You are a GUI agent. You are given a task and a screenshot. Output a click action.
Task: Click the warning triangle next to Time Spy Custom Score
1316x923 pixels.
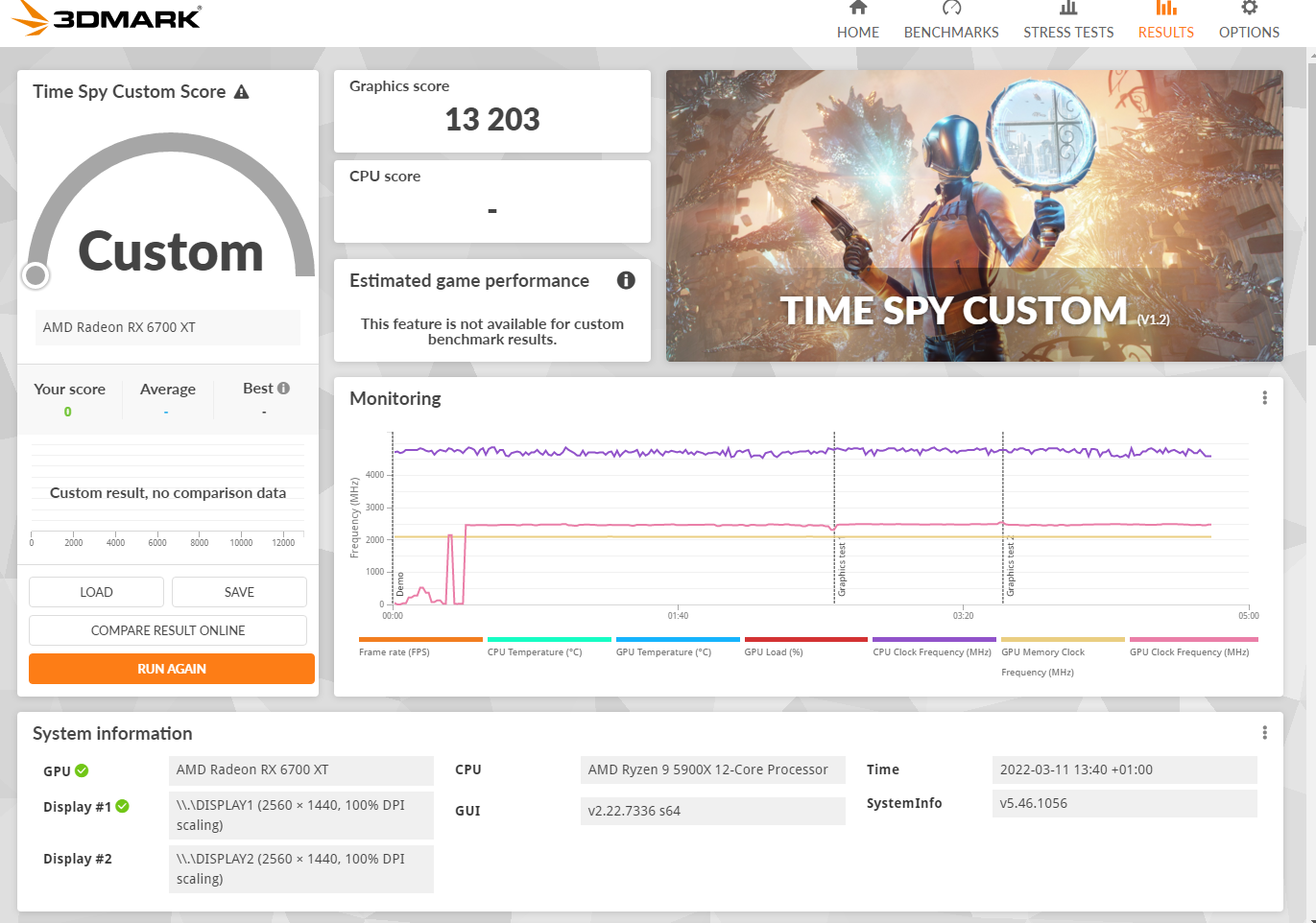(242, 92)
